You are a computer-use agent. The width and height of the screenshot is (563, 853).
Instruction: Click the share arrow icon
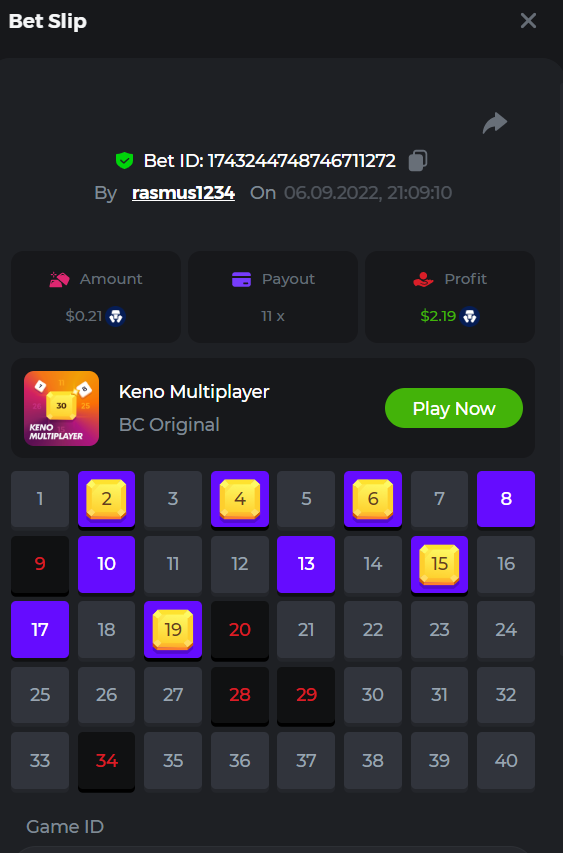coord(494,123)
